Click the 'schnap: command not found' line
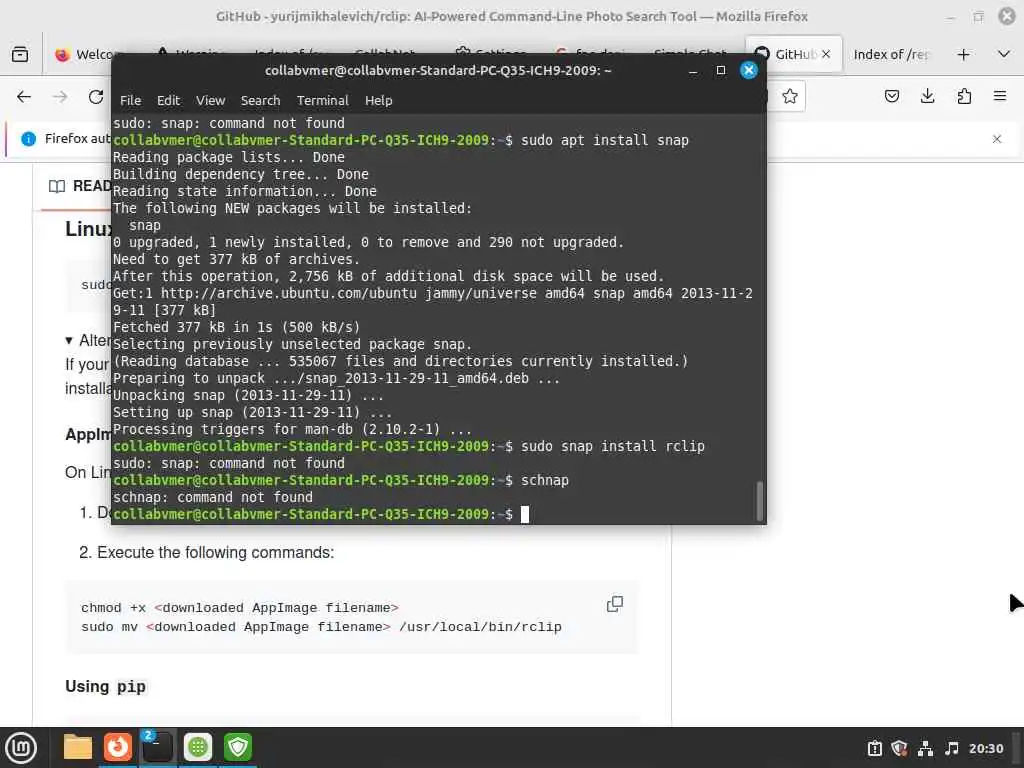 pyautogui.click(x=212, y=498)
